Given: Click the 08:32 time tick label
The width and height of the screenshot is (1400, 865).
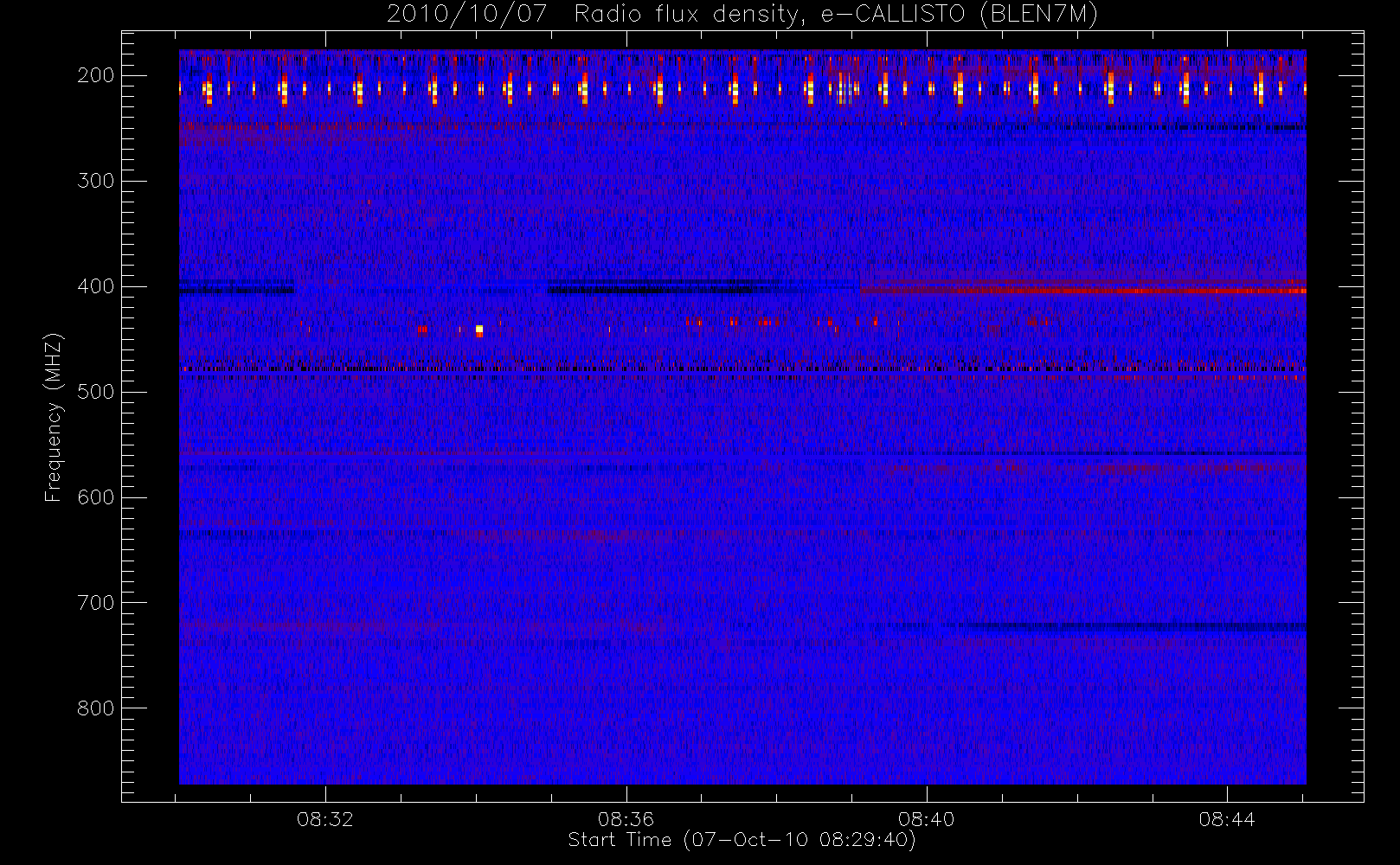Looking at the screenshot, I should pyautogui.click(x=325, y=819).
